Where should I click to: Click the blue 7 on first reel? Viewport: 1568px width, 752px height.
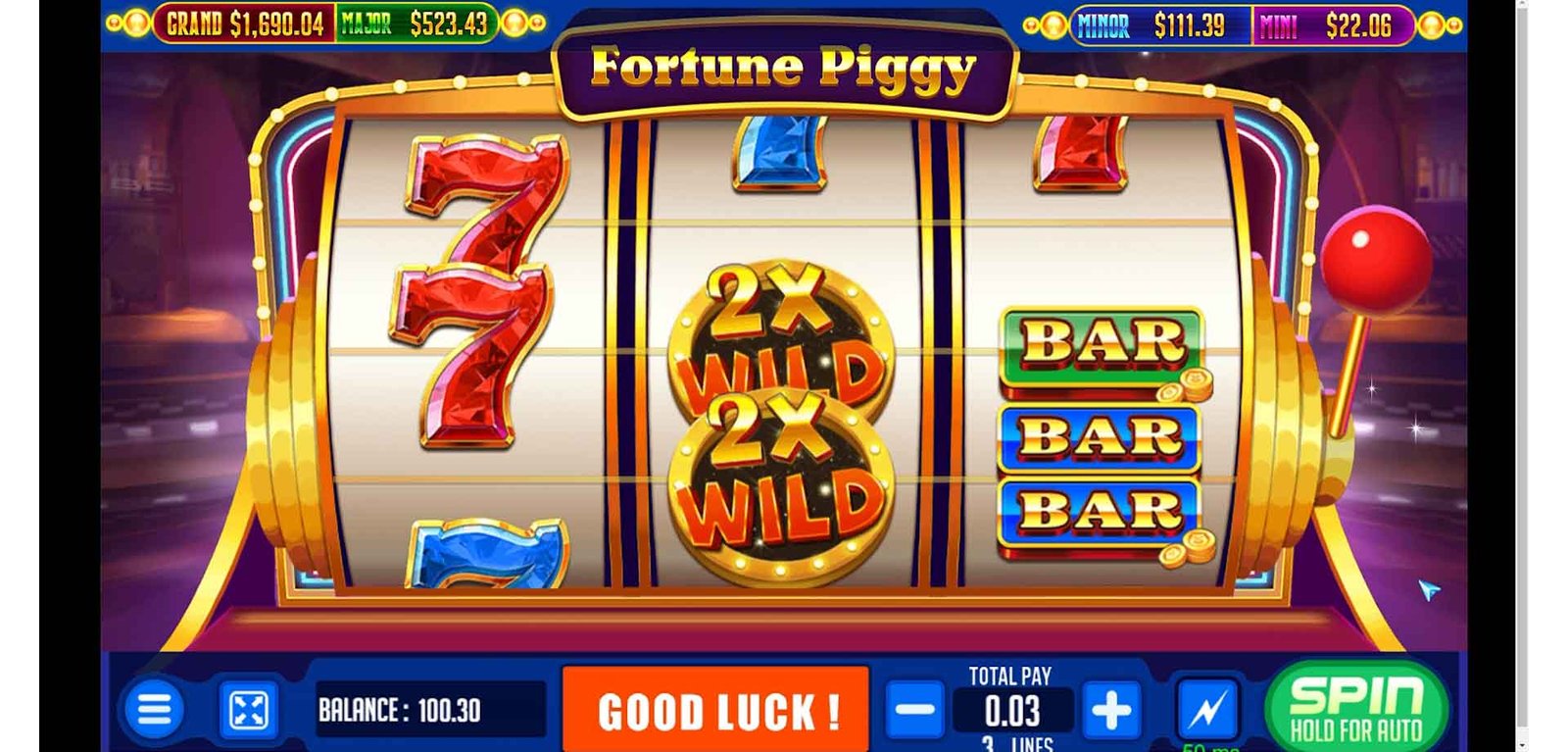487,554
